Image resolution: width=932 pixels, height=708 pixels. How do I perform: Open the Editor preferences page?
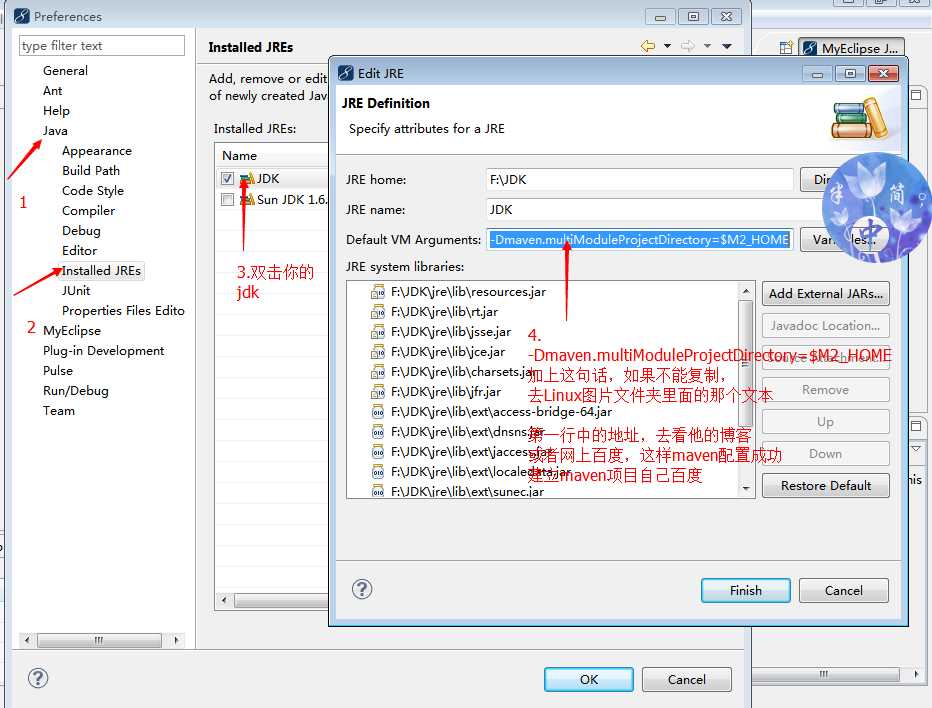pos(80,251)
